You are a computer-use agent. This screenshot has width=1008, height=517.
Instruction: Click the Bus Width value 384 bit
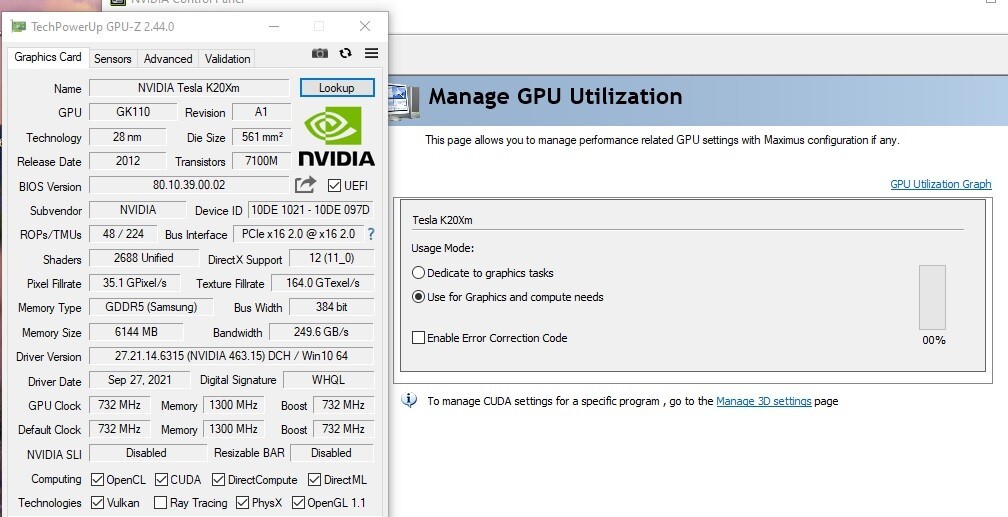point(332,307)
